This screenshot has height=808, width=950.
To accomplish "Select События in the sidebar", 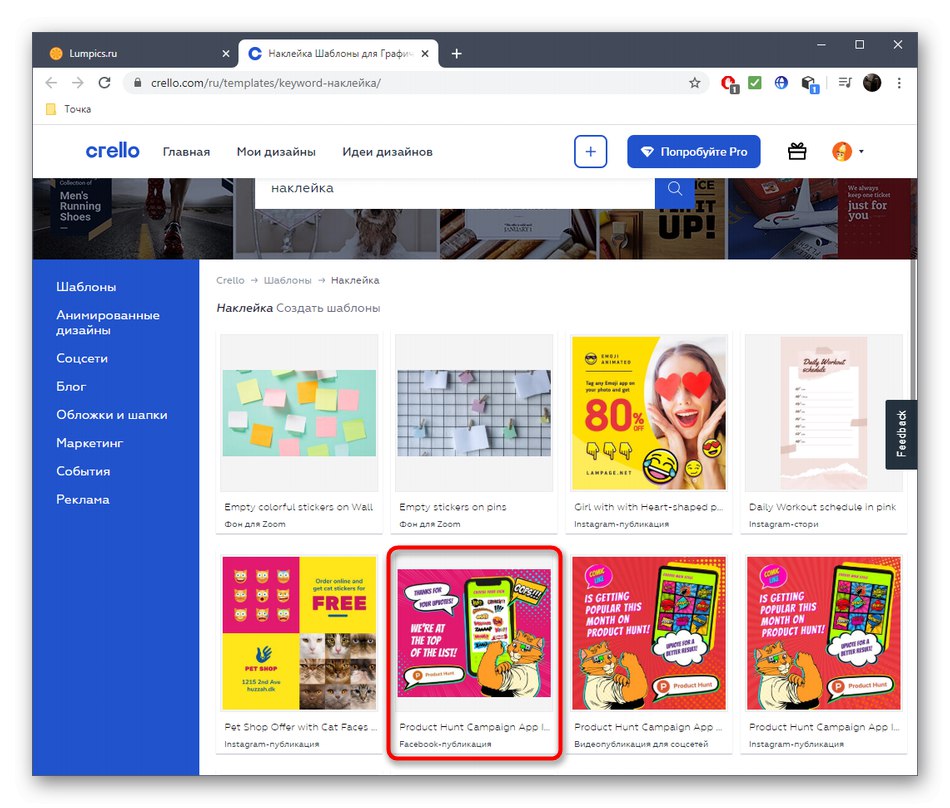I will (x=83, y=471).
